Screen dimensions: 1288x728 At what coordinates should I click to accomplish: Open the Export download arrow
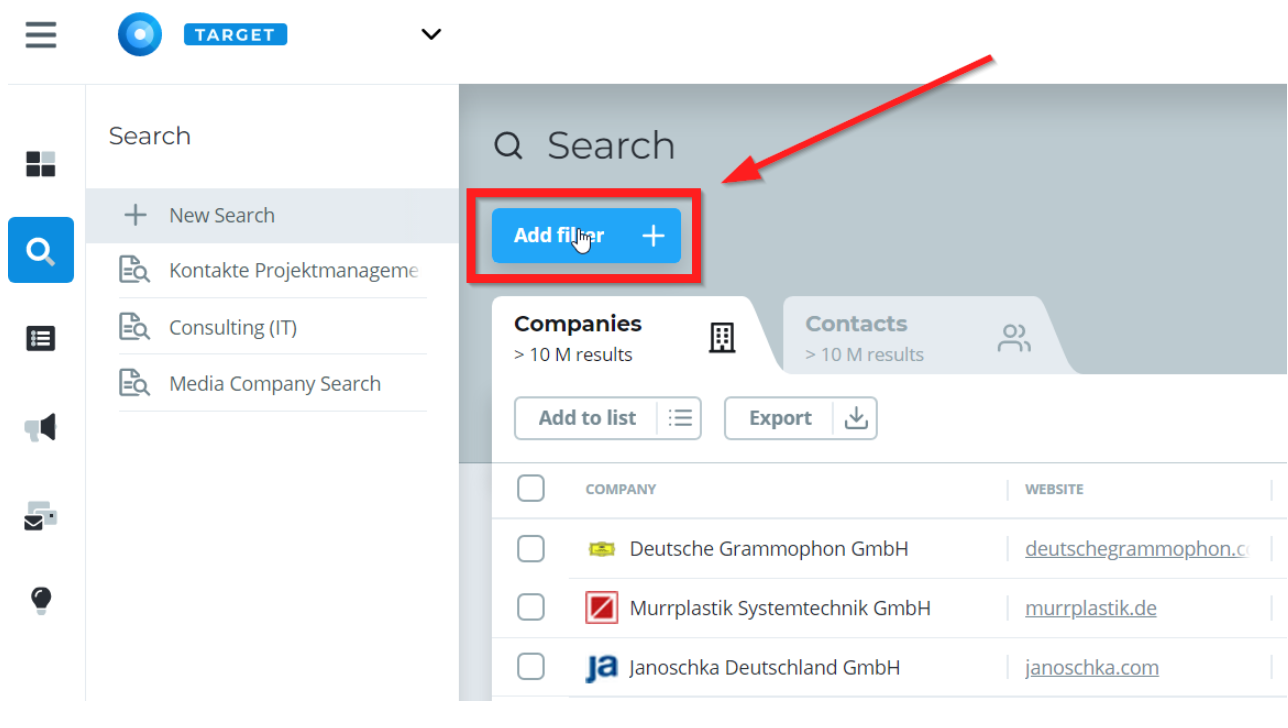tap(856, 418)
